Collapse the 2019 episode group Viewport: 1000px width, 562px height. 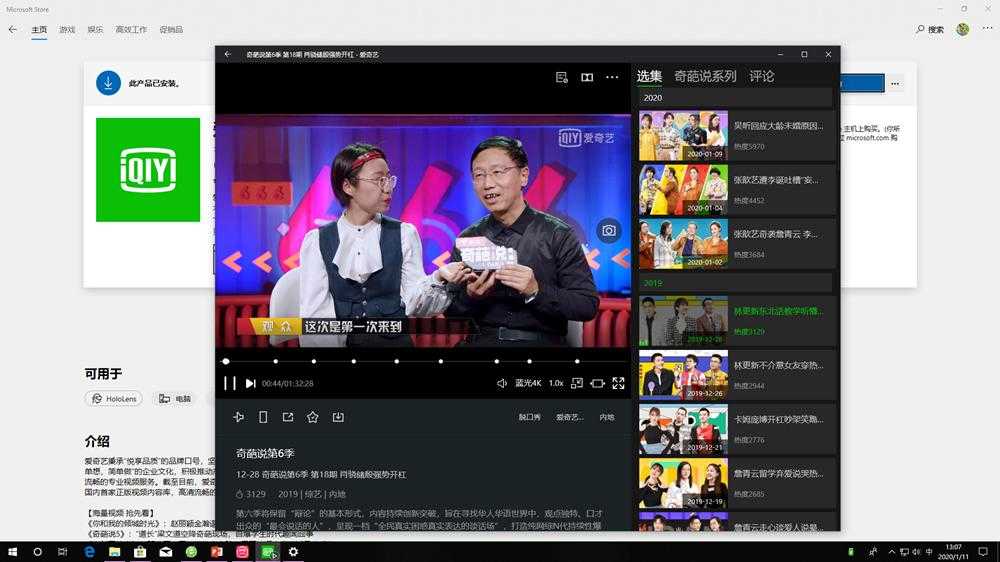point(735,283)
